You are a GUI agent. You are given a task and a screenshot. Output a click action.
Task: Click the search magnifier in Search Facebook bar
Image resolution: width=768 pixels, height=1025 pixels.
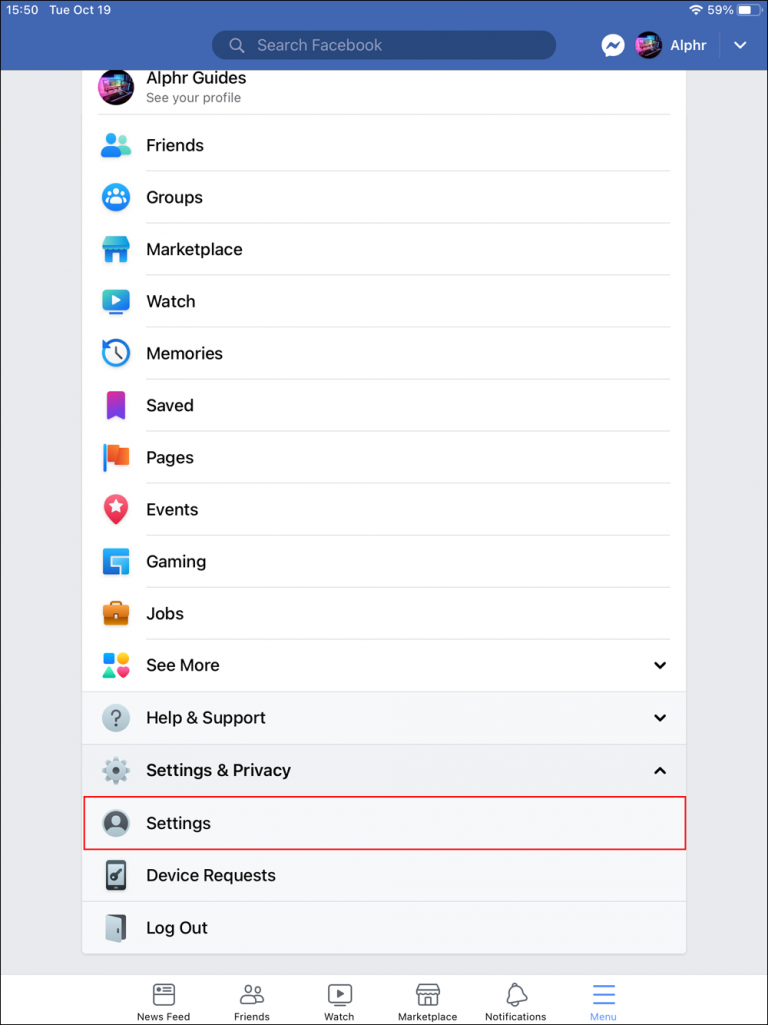coord(236,45)
